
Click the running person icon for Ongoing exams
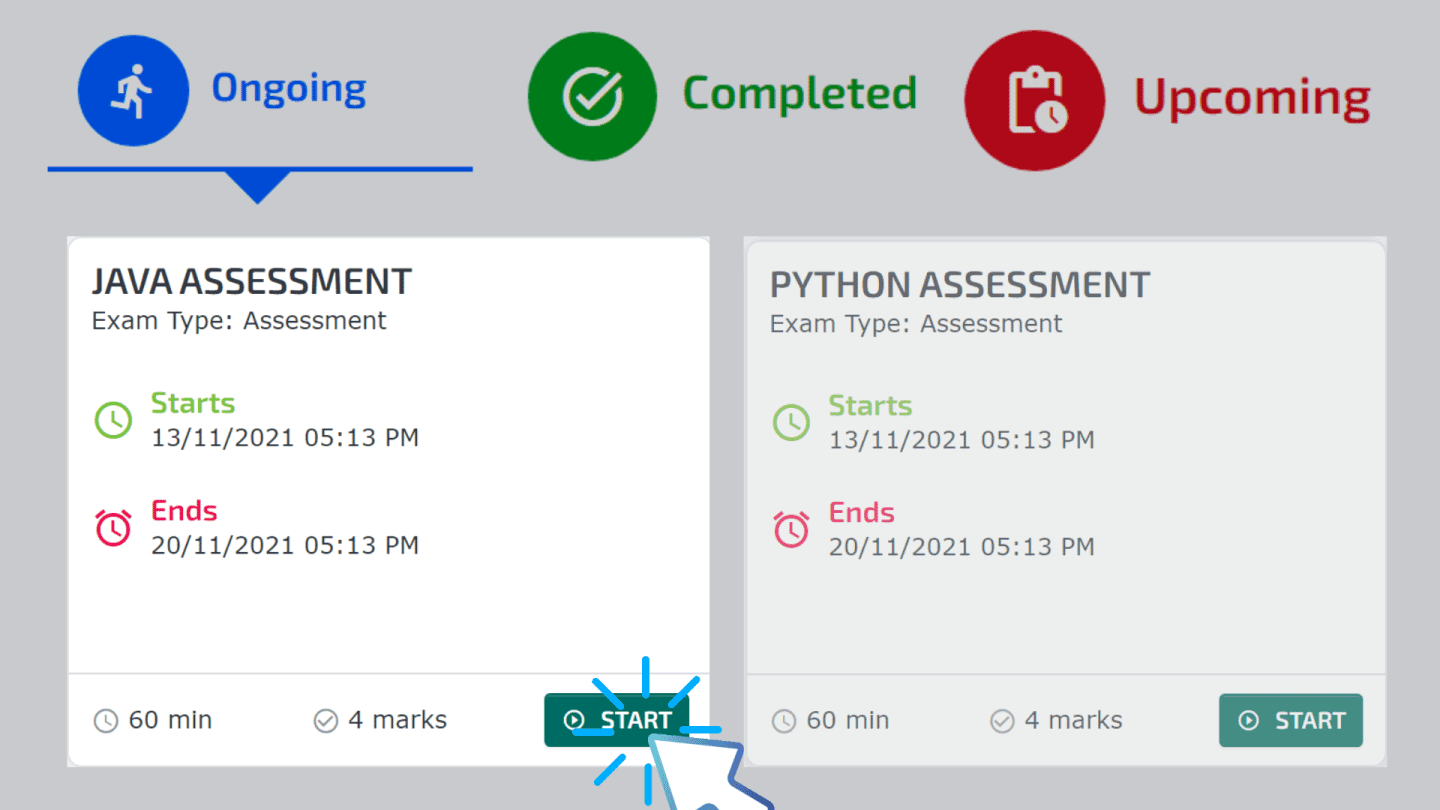coord(133,90)
